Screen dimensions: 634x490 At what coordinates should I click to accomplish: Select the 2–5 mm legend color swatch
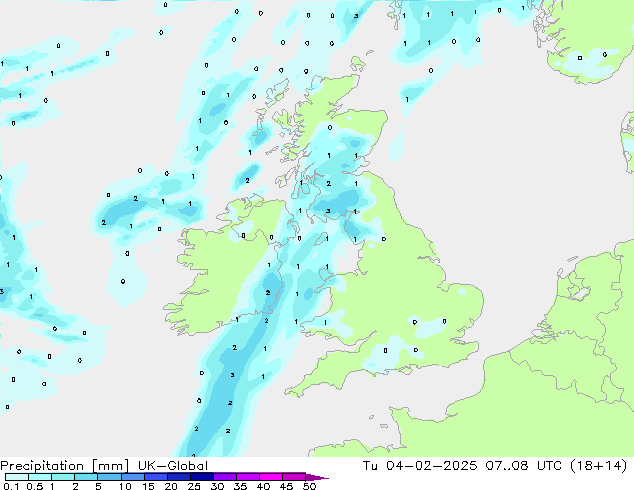(x=86, y=477)
